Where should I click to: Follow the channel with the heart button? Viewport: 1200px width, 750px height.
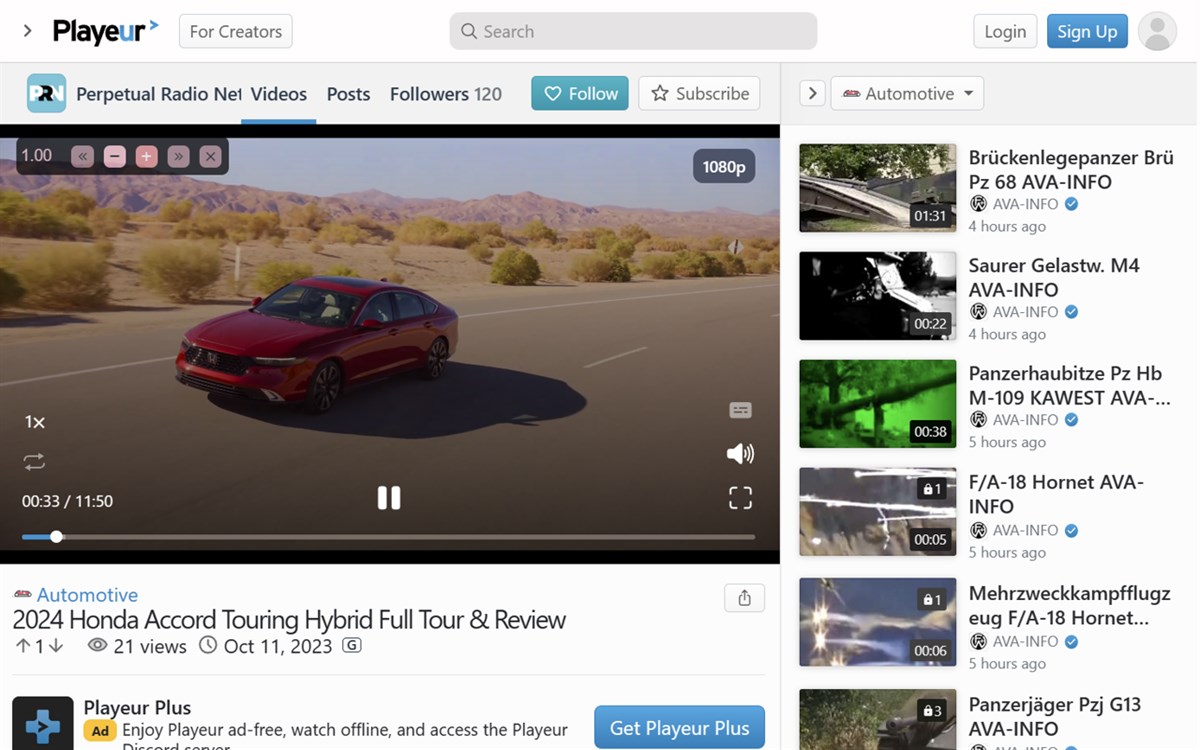tap(580, 93)
